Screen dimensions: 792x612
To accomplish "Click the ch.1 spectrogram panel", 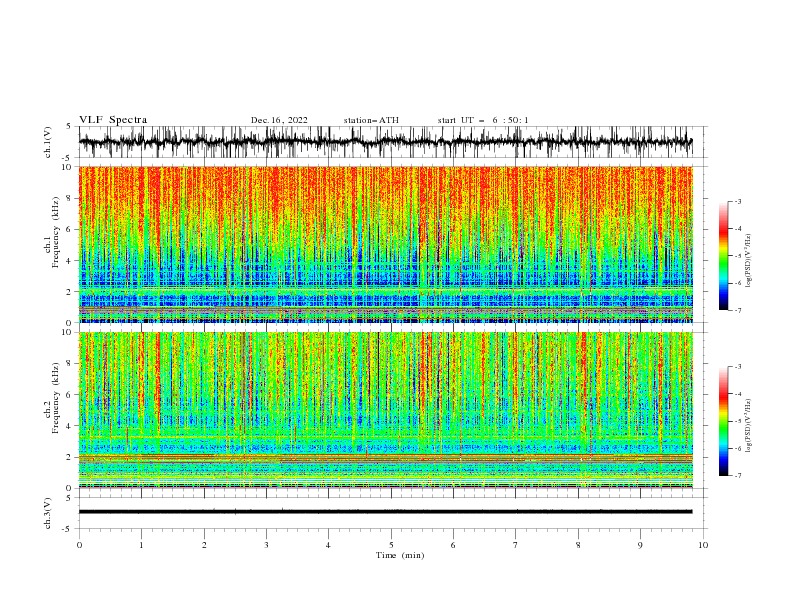I will tap(386, 244).
